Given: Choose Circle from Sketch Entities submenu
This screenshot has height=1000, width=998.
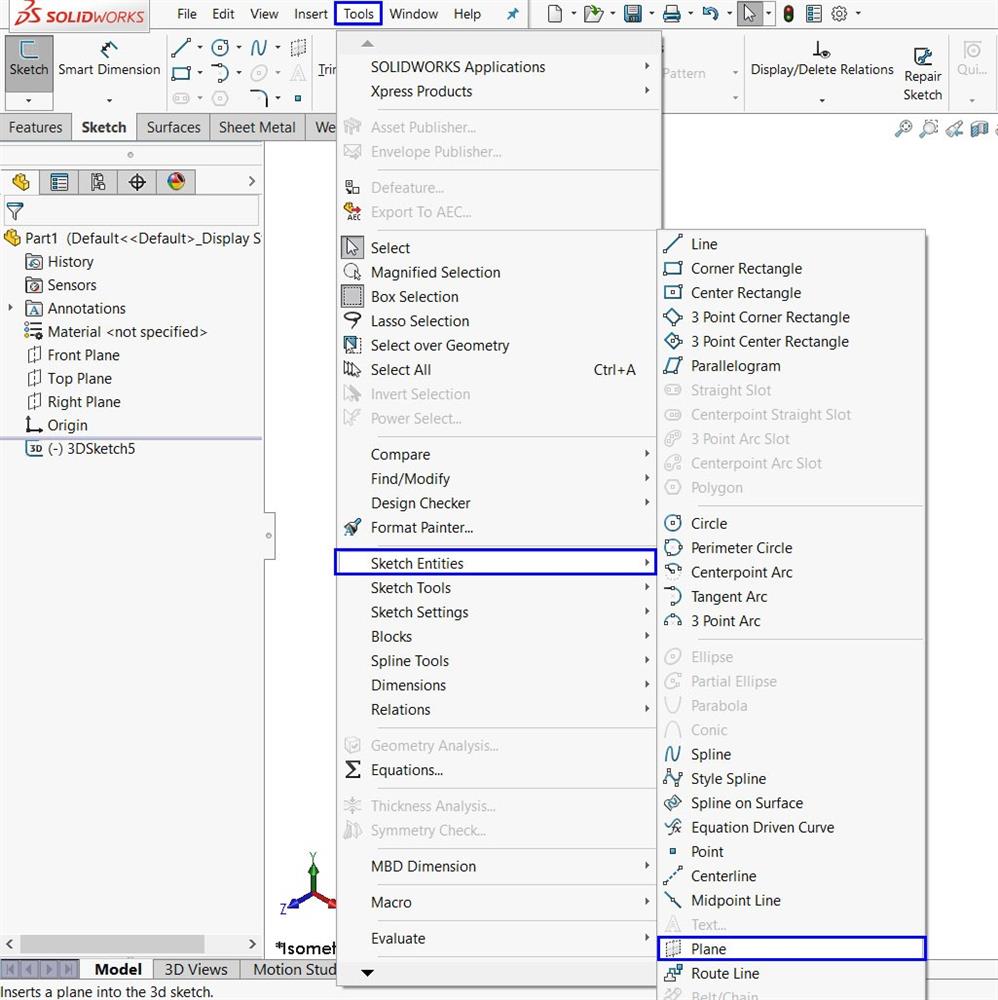Looking at the screenshot, I should click(x=791, y=524).
